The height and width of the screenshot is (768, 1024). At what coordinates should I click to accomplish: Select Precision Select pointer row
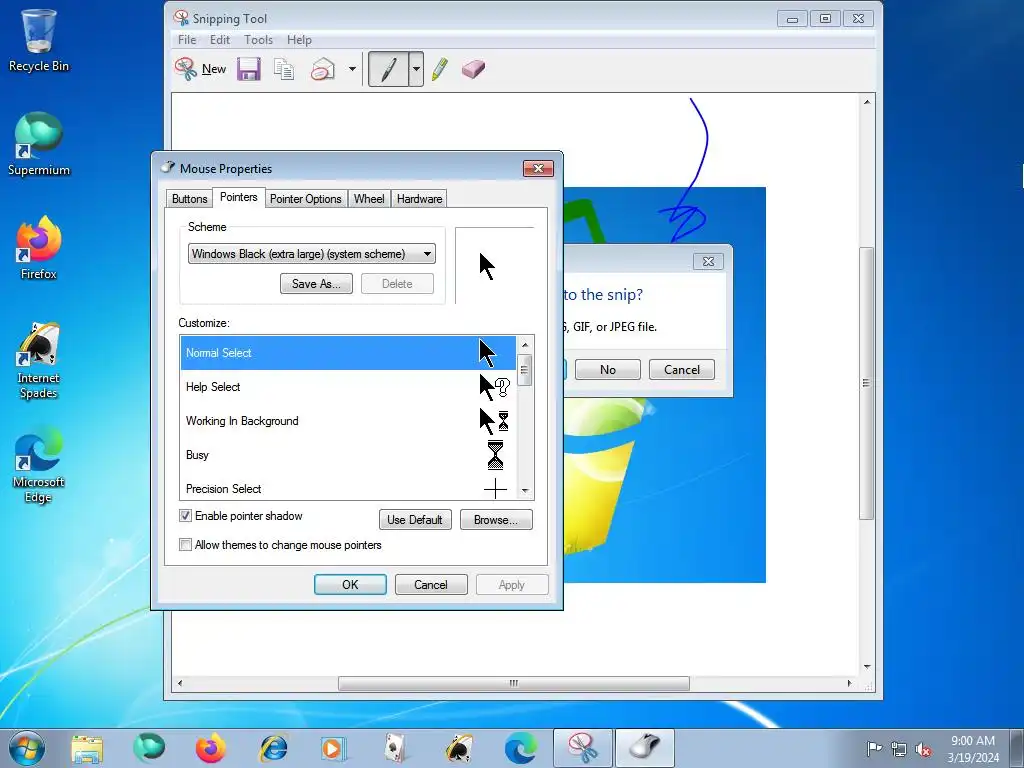tap(348, 487)
